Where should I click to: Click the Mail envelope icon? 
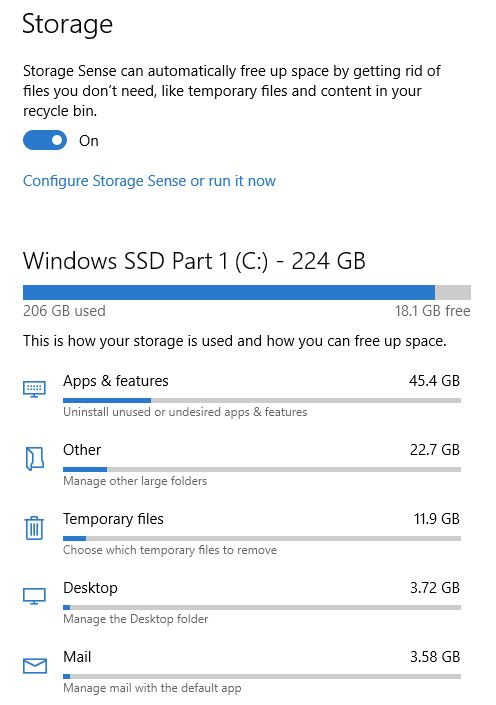[35, 666]
